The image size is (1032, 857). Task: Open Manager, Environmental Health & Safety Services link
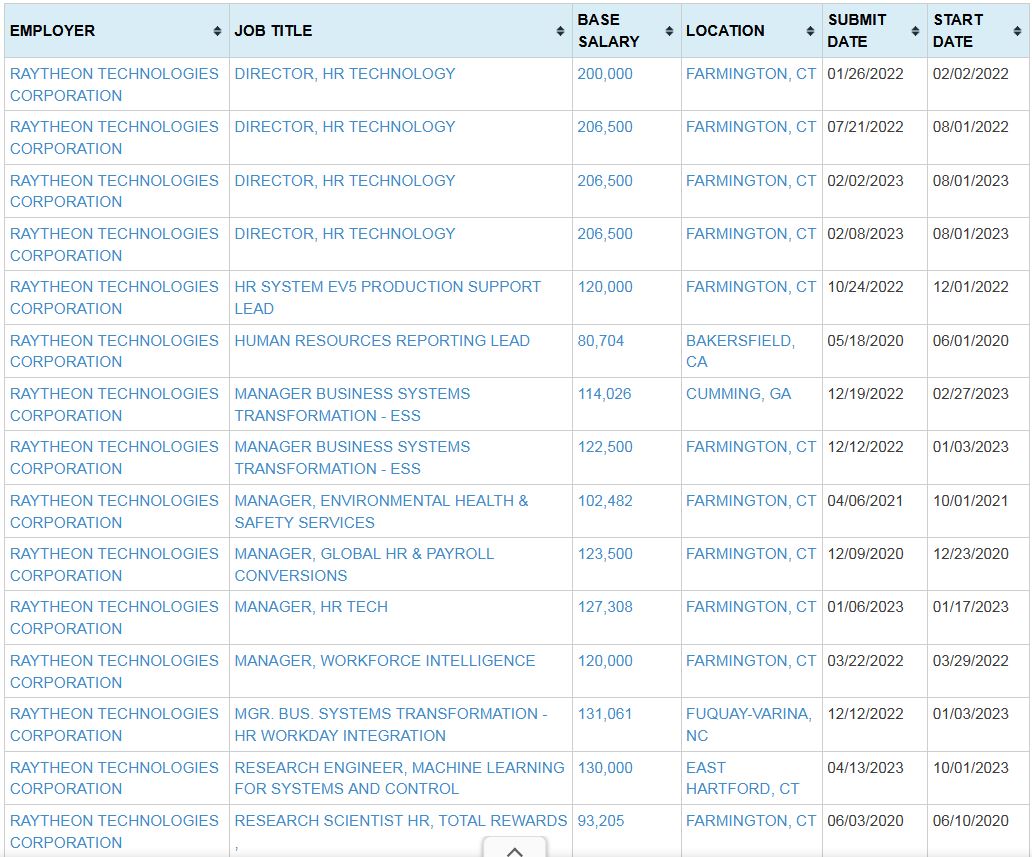pos(381,511)
